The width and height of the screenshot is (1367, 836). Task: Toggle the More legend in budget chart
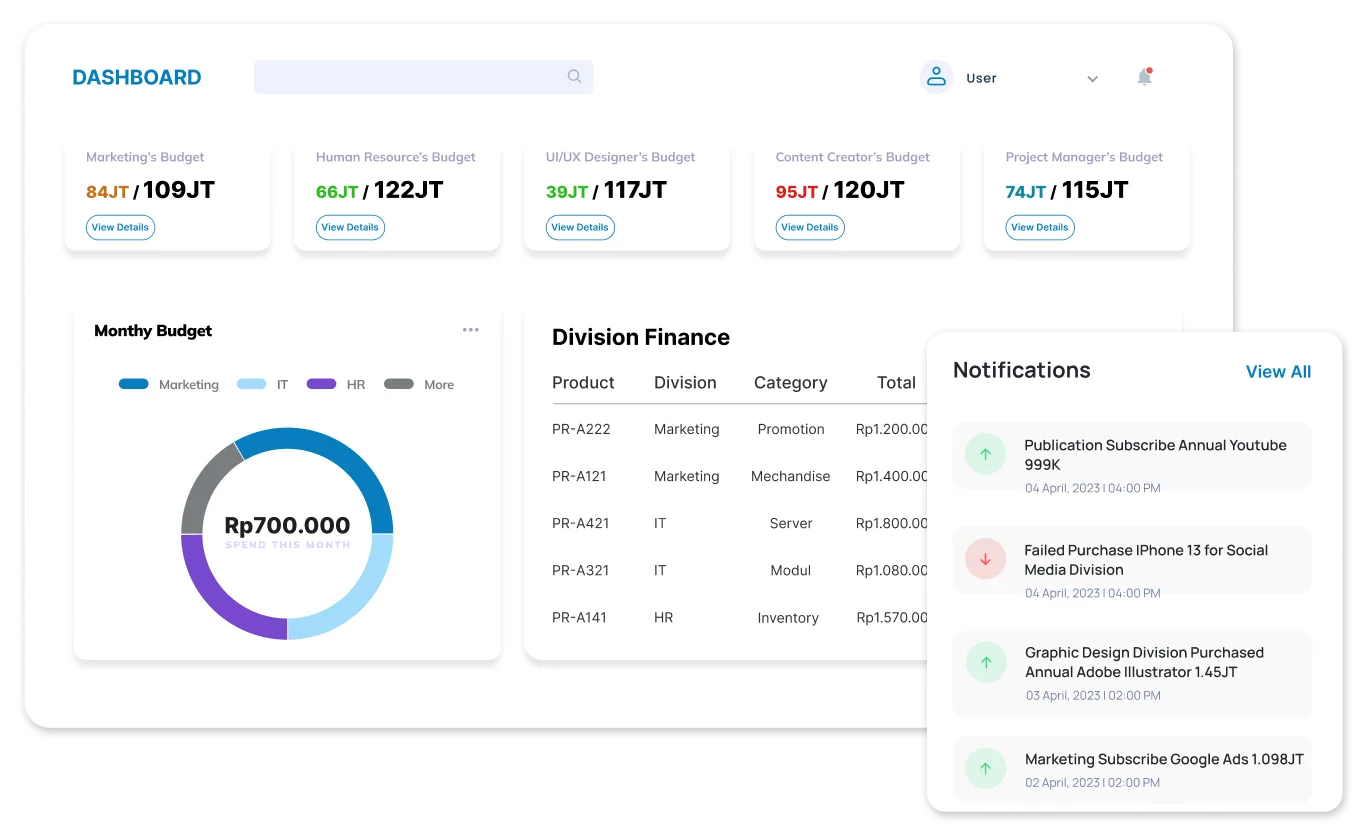(419, 384)
